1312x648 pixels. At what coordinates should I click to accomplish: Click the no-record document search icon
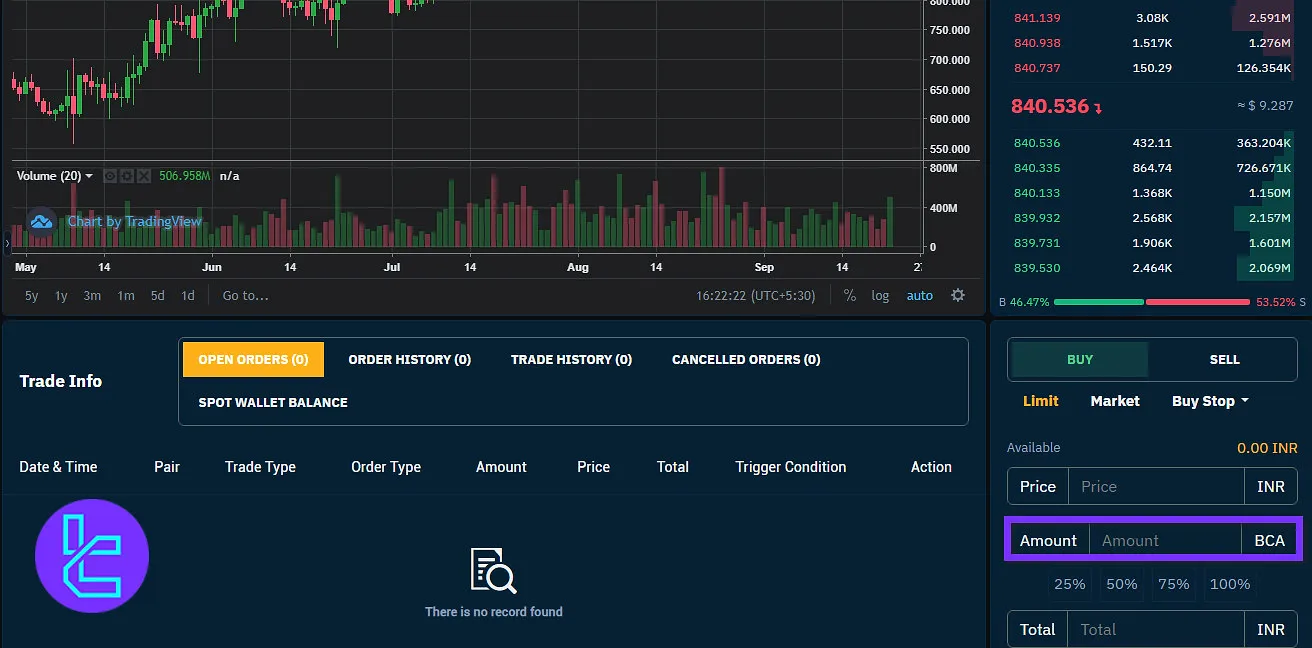493,571
